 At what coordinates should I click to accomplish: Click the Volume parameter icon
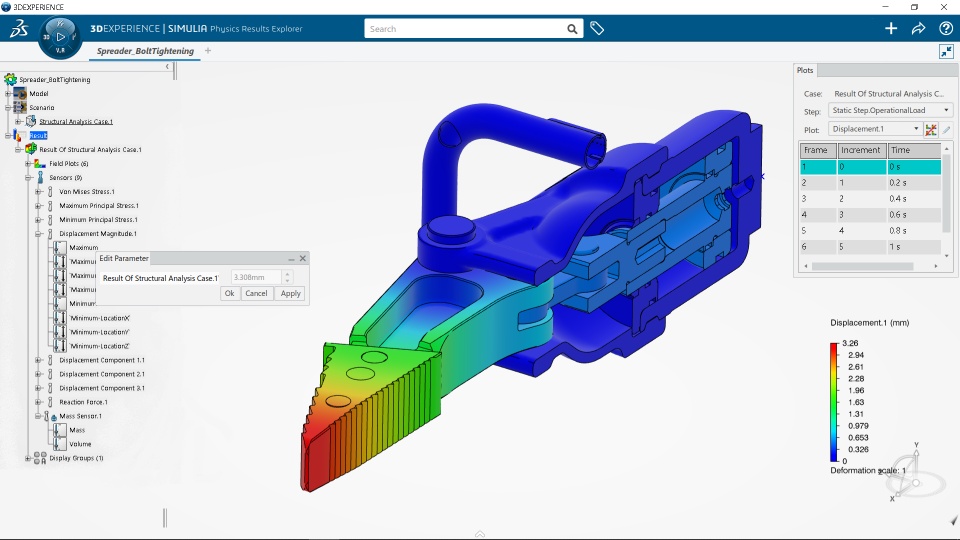[60, 444]
